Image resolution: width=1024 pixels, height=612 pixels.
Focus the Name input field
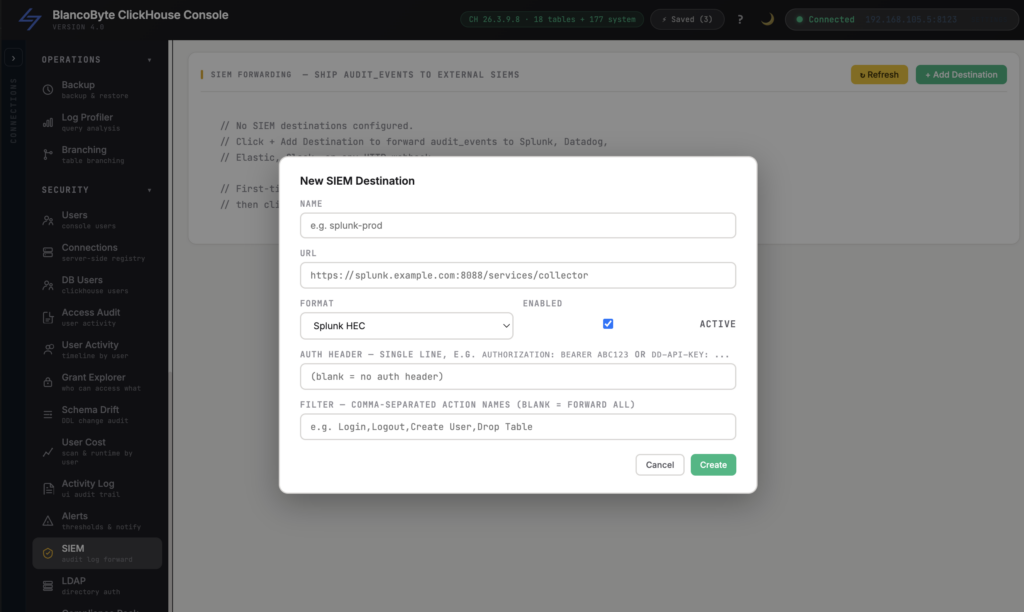(x=518, y=225)
